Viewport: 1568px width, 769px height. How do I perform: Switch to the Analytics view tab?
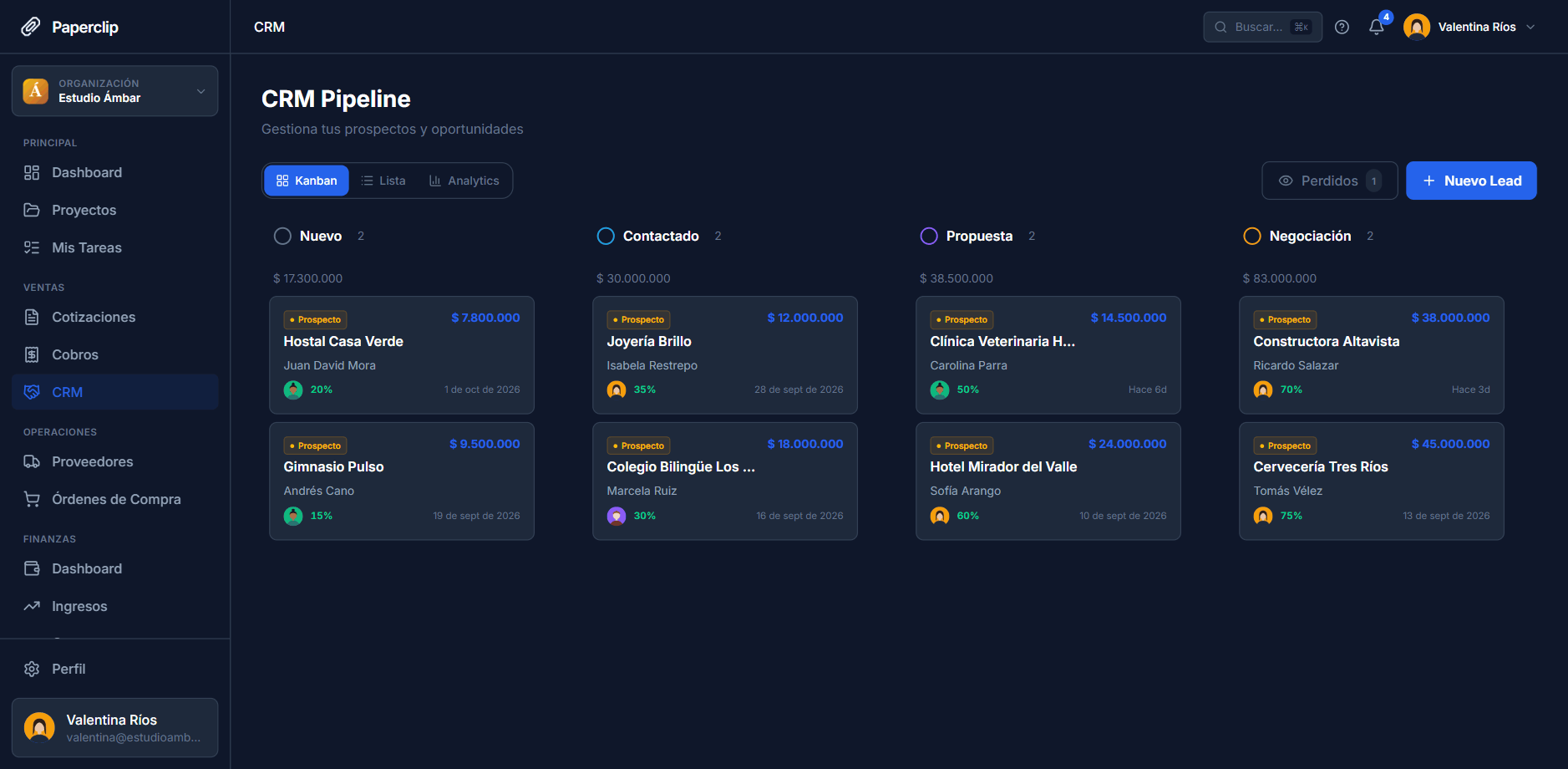tap(464, 181)
